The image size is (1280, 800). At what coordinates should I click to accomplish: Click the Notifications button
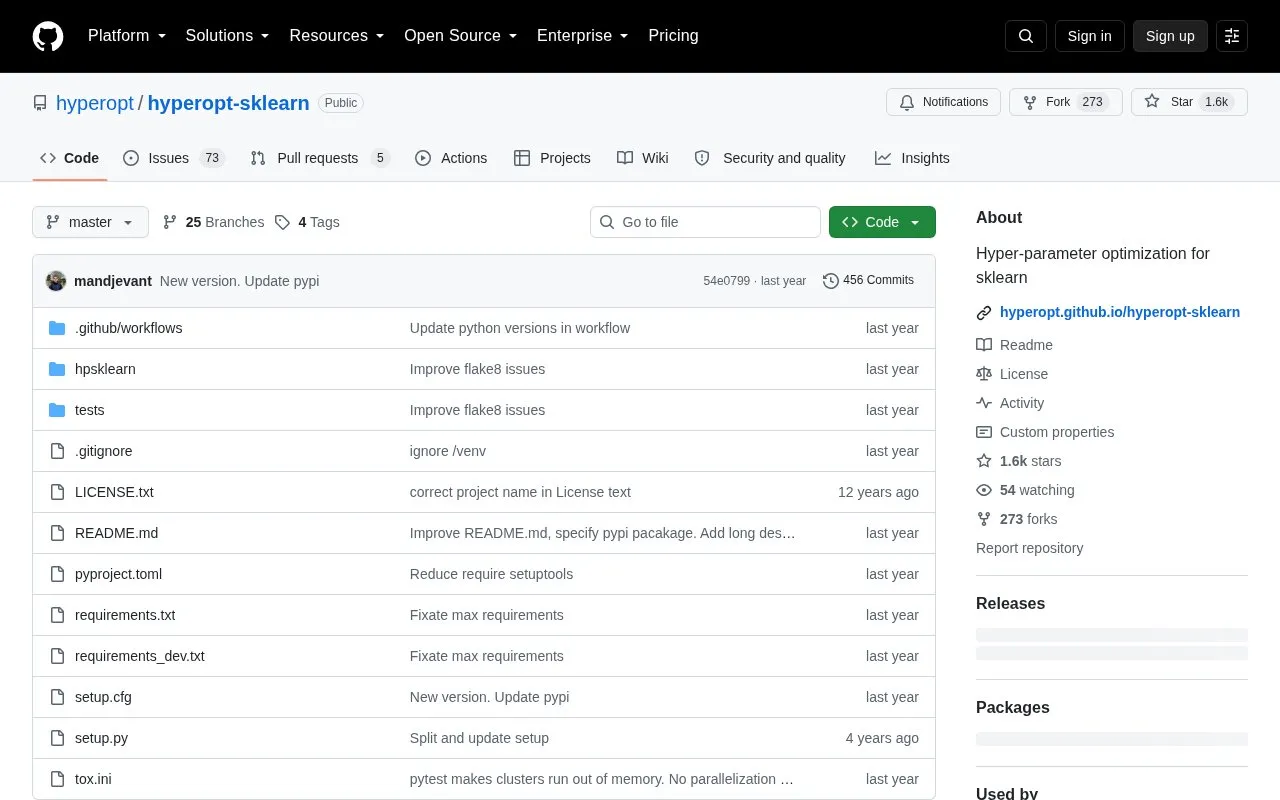(x=943, y=102)
